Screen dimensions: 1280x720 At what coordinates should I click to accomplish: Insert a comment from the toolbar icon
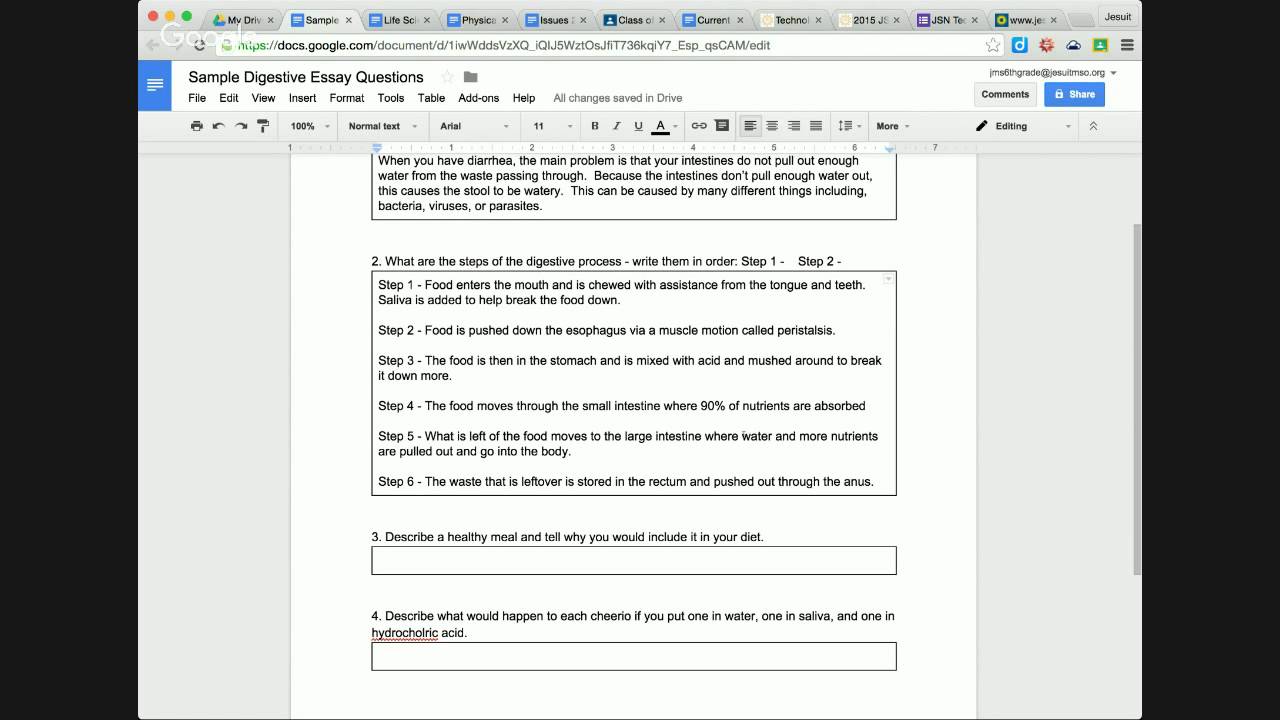pyautogui.click(x=721, y=126)
